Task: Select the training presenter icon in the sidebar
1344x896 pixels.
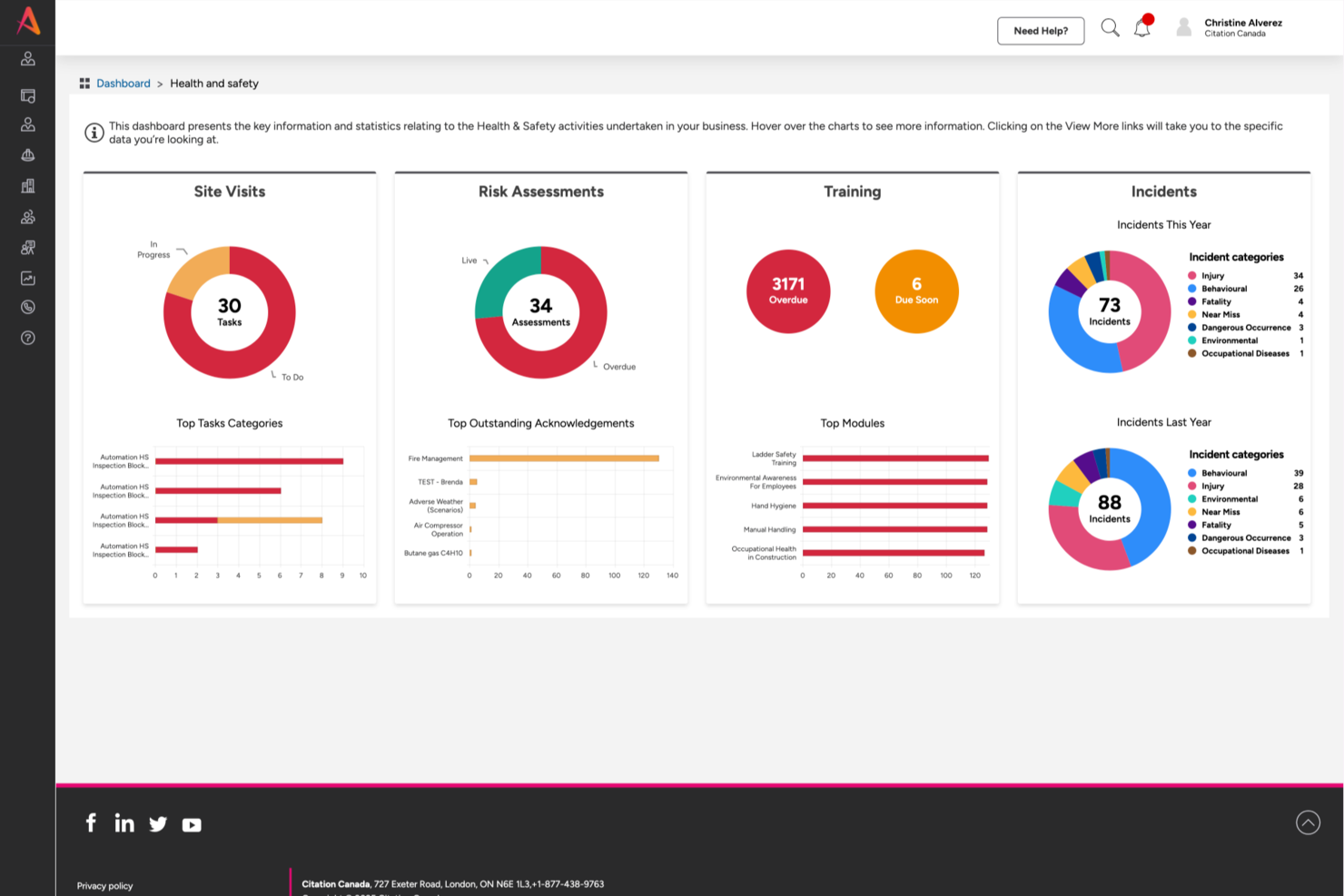Action: pos(27,247)
